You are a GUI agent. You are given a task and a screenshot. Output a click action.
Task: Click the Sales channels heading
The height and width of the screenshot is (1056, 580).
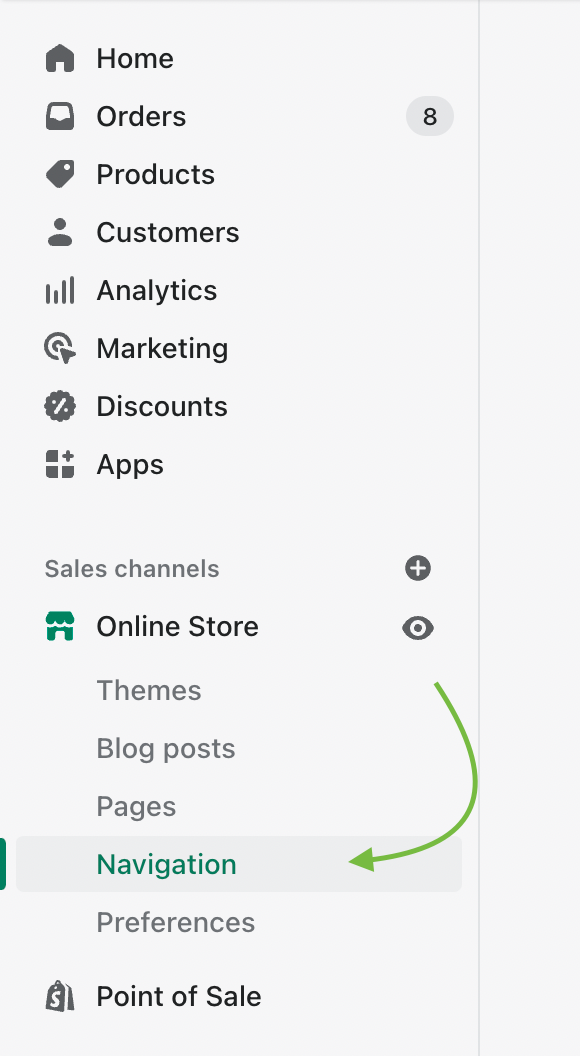click(x=132, y=568)
